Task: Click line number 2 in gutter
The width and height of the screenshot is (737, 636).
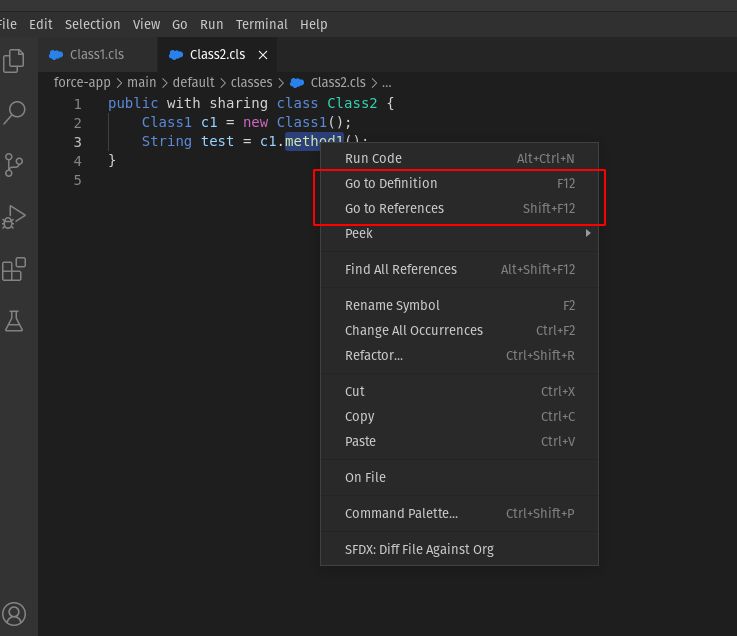Action: click(78, 123)
